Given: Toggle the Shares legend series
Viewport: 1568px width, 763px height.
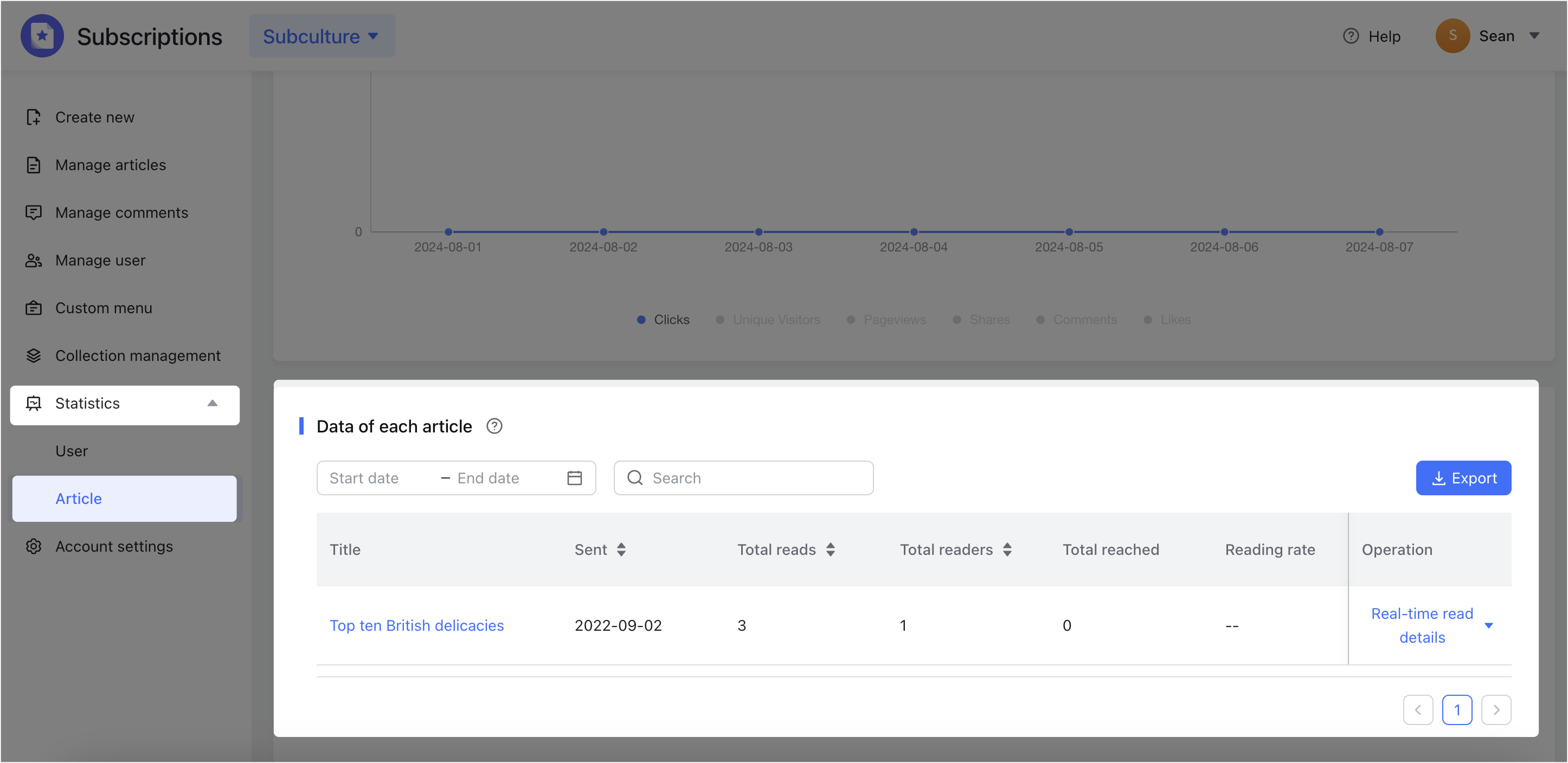Looking at the screenshot, I should 981,319.
